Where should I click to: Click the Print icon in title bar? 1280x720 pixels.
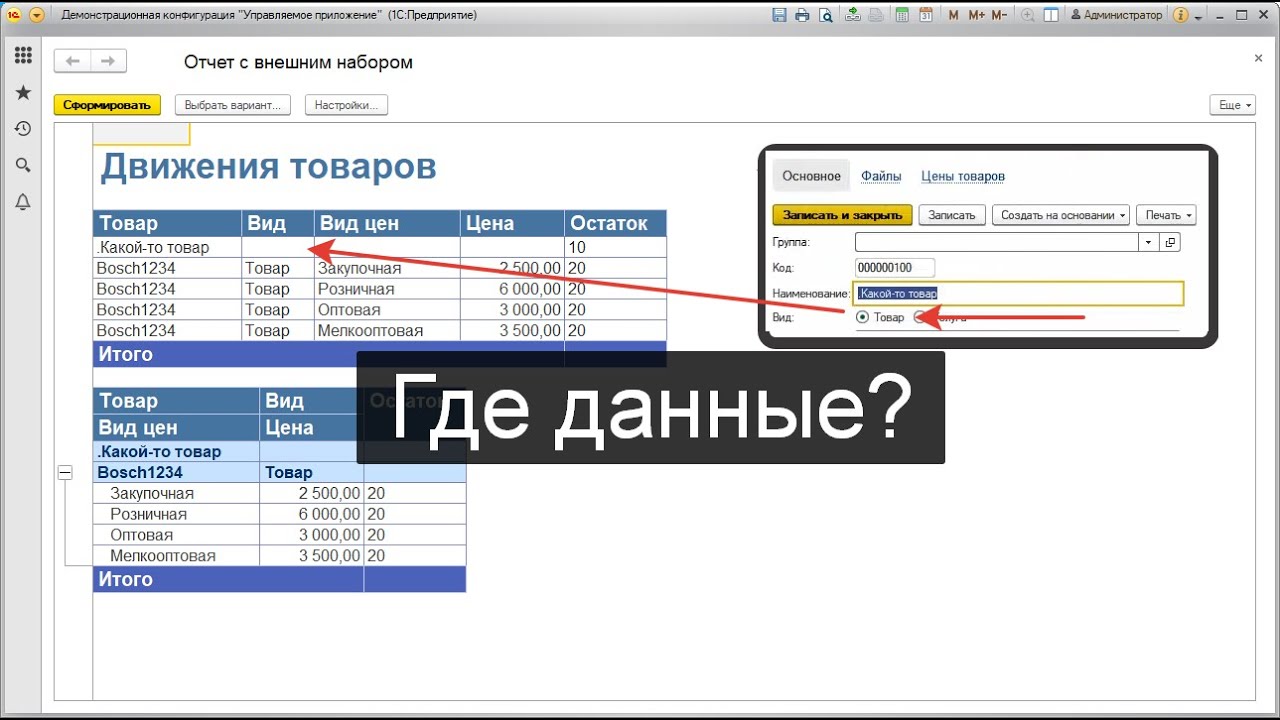click(802, 15)
